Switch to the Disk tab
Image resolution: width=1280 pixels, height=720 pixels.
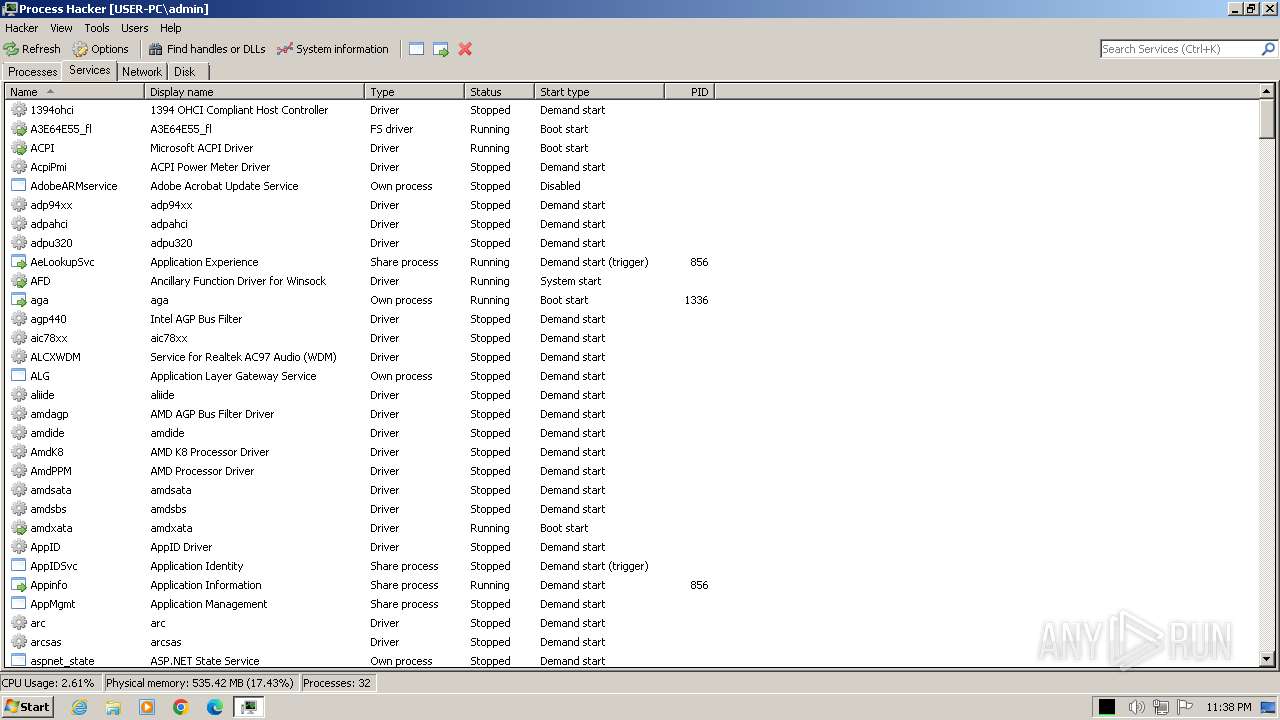pos(185,72)
